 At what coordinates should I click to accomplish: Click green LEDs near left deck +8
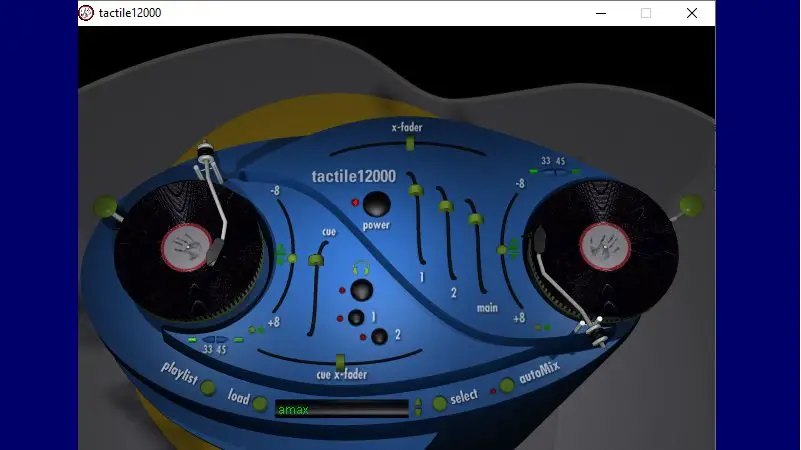click(x=256, y=330)
